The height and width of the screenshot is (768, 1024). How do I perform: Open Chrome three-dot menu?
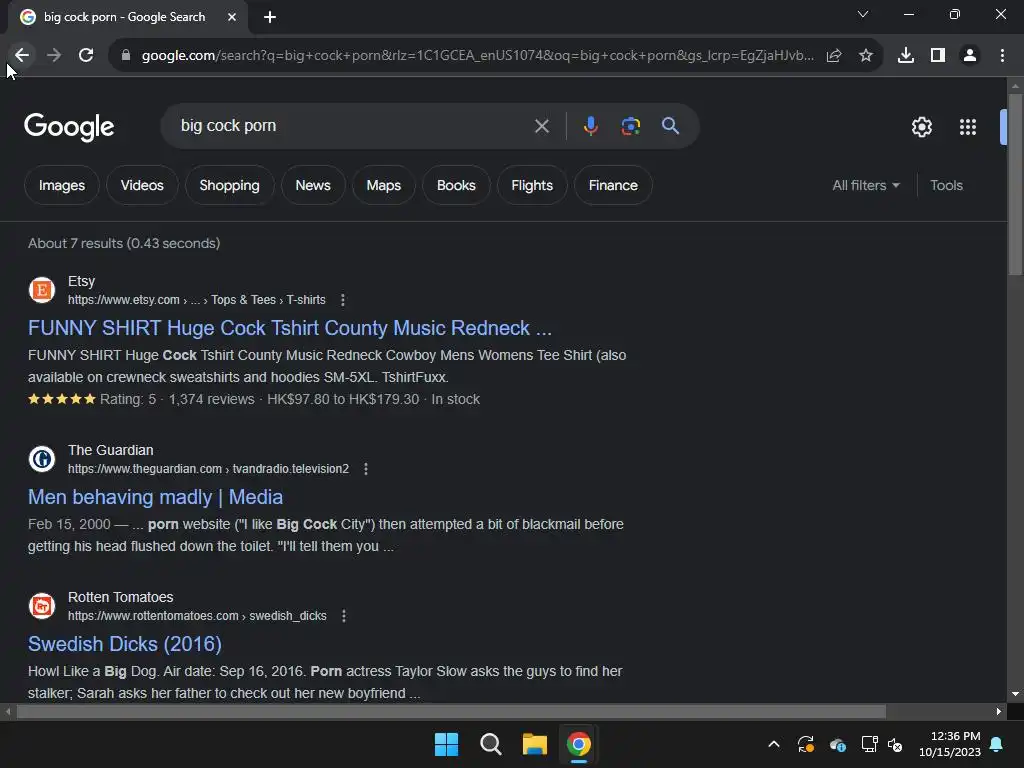(1002, 56)
